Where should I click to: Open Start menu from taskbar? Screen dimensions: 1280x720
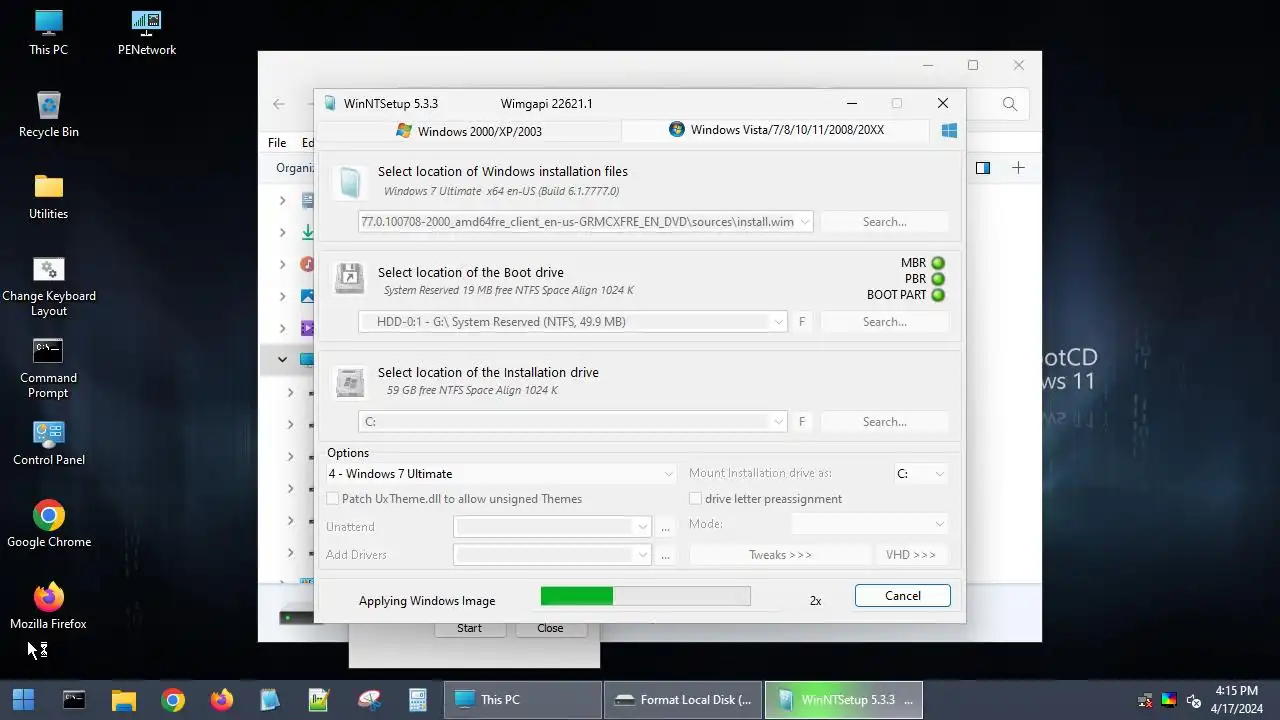(x=23, y=700)
